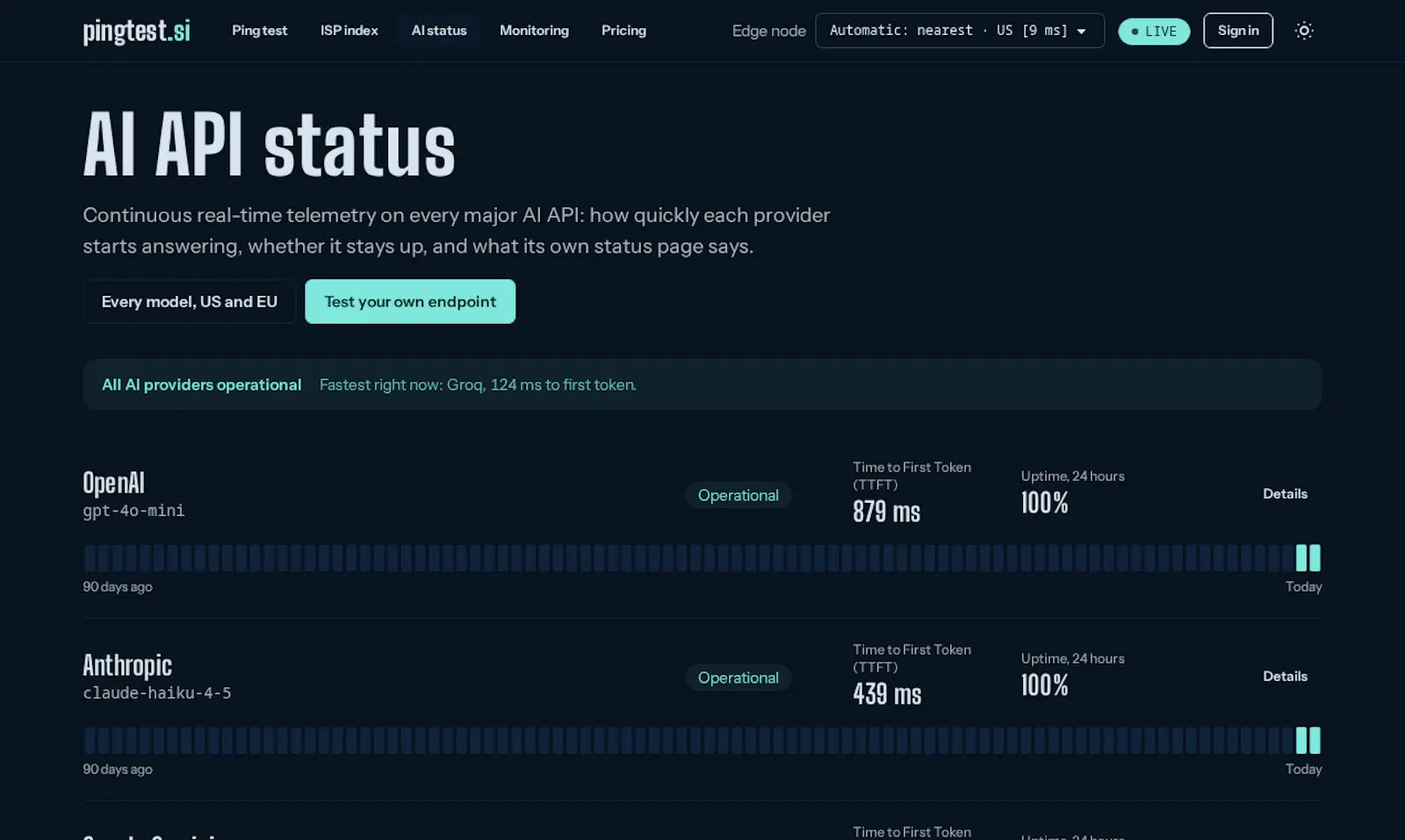The height and width of the screenshot is (840, 1405).
Task: Go to ISP index page
Action: pos(349,31)
